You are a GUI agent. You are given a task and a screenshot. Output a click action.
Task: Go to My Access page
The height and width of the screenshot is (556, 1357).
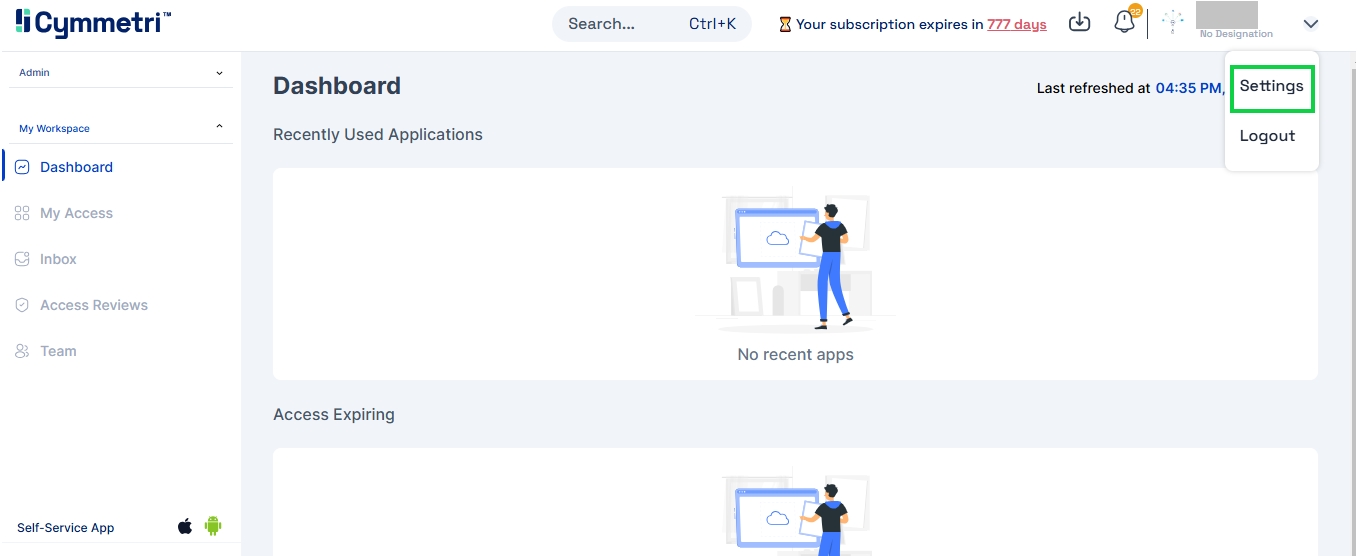[76, 213]
